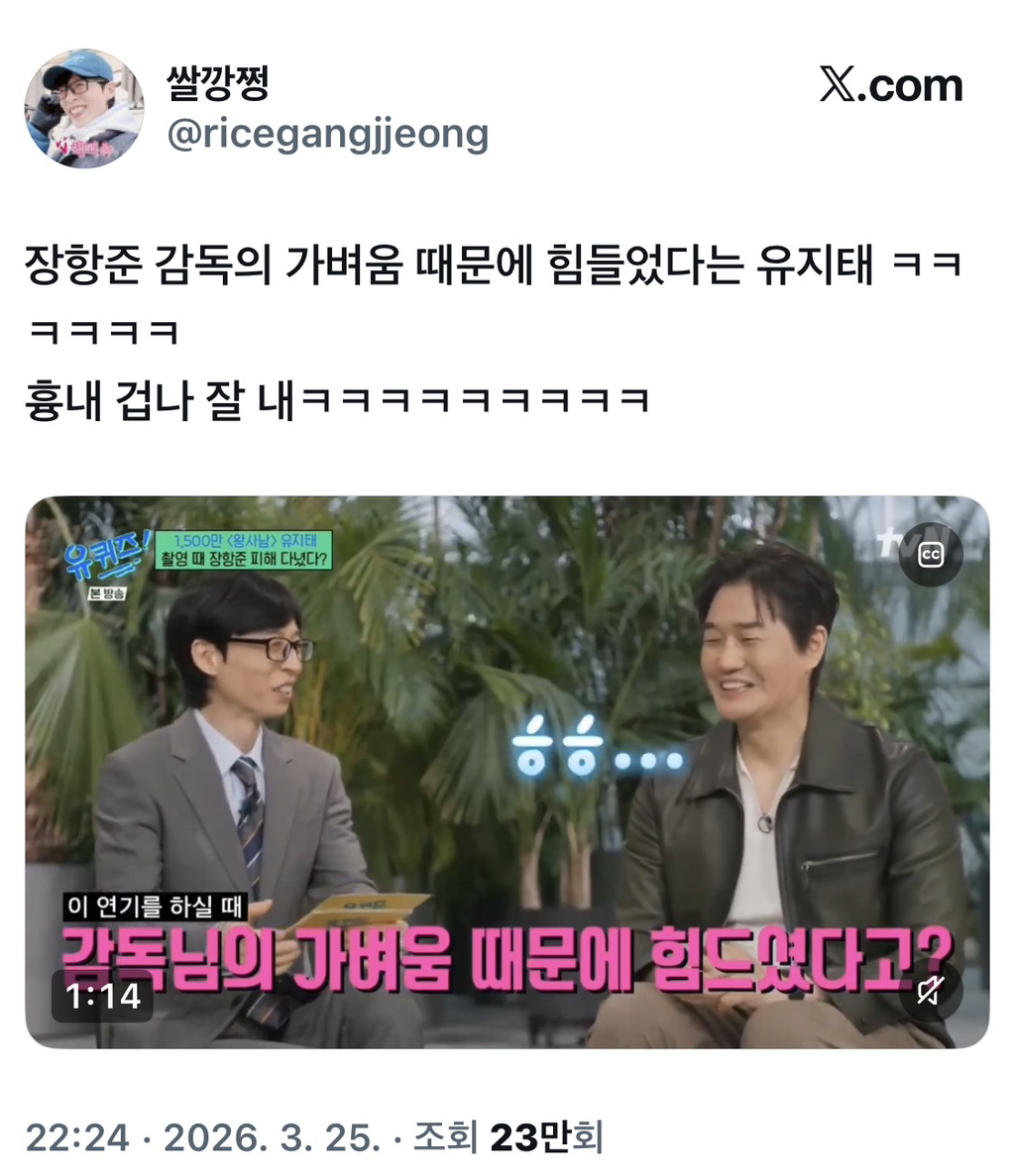Select tweet text line 장항준 감독의 가벼움
This screenshot has width=1015, height=1176.
click(x=493, y=264)
